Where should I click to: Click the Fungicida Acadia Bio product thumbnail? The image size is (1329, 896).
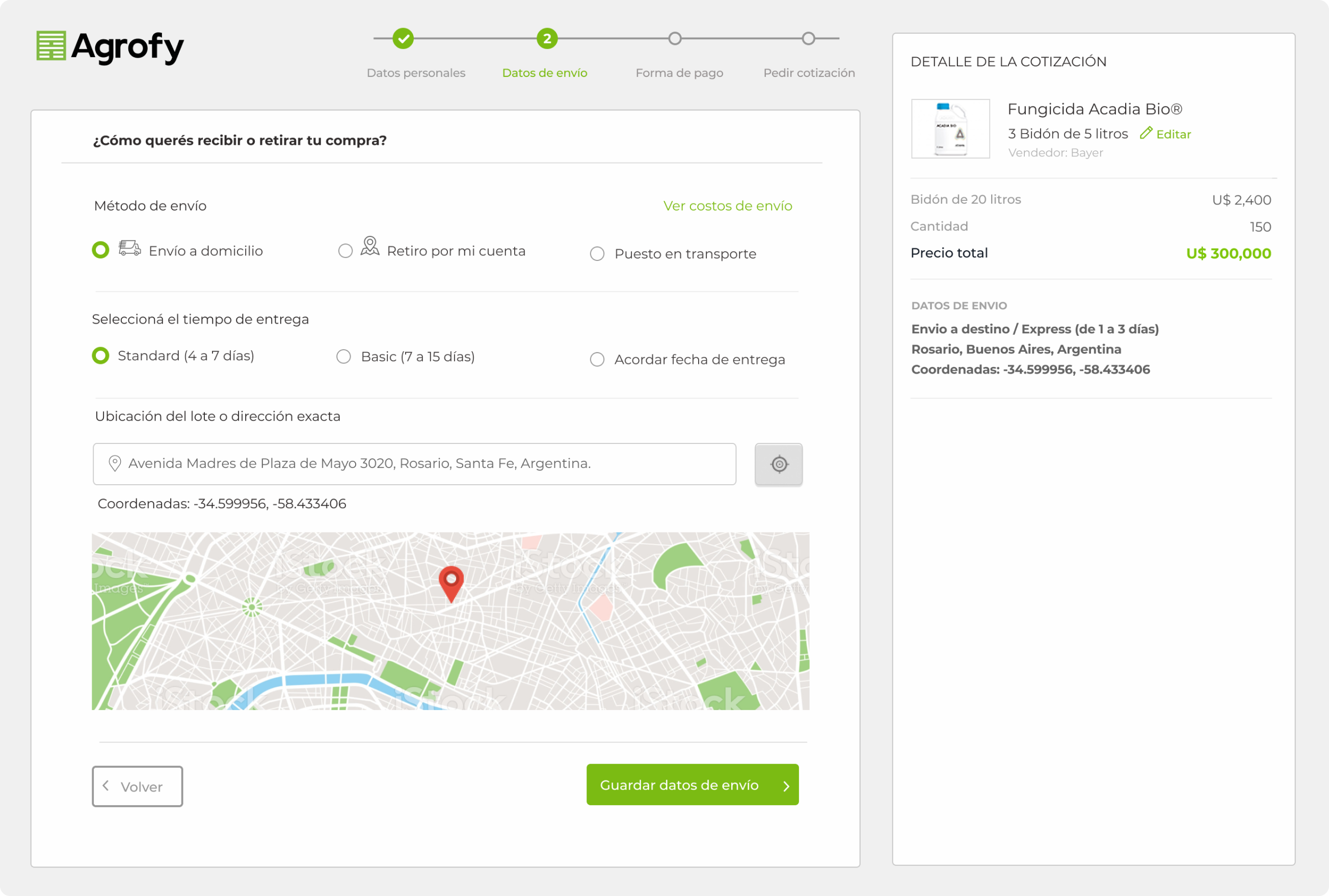tap(950, 128)
